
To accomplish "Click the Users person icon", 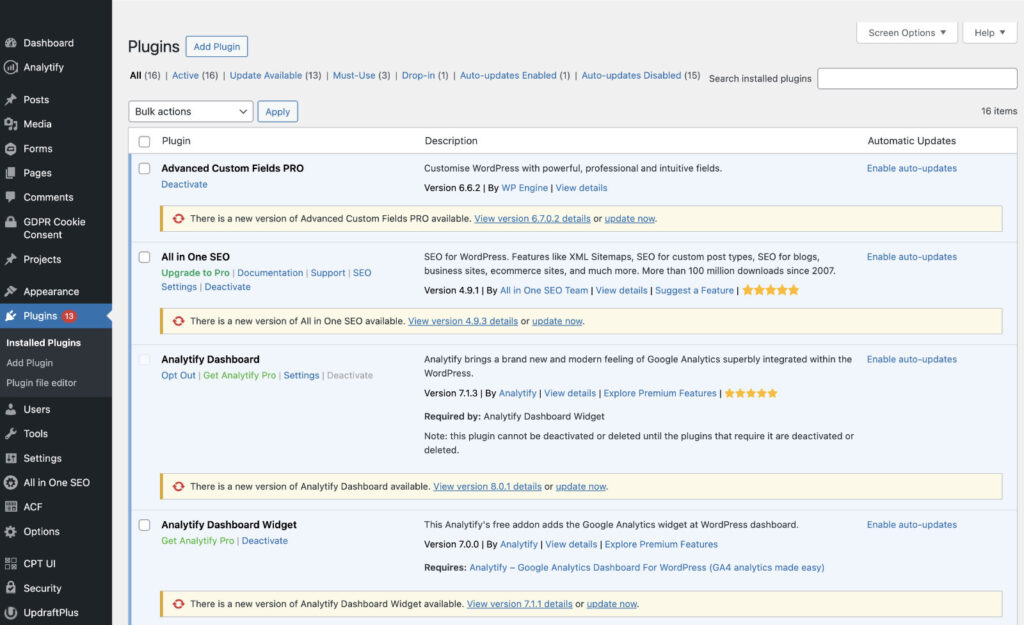I will (x=10, y=409).
